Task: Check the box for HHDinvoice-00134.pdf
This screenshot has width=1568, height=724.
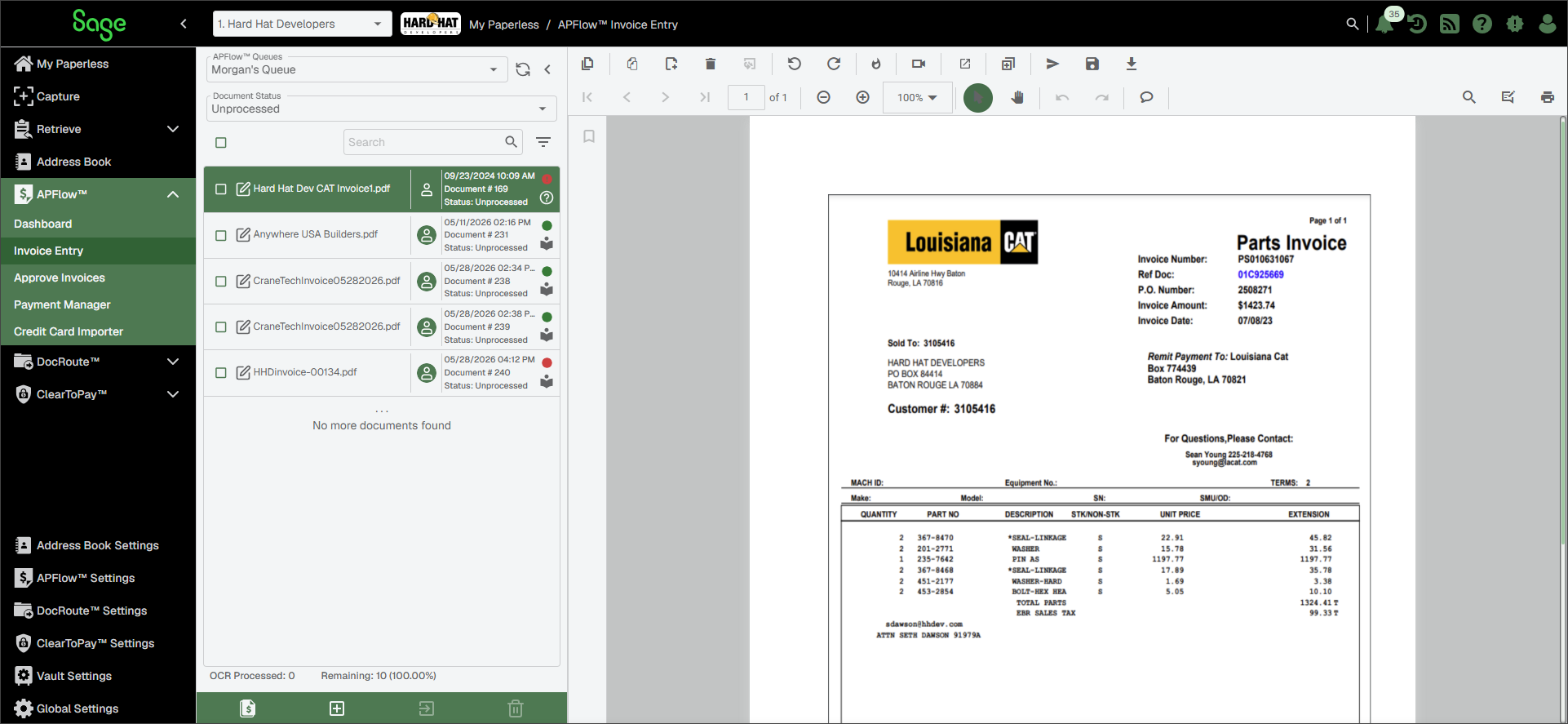Action: click(221, 372)
